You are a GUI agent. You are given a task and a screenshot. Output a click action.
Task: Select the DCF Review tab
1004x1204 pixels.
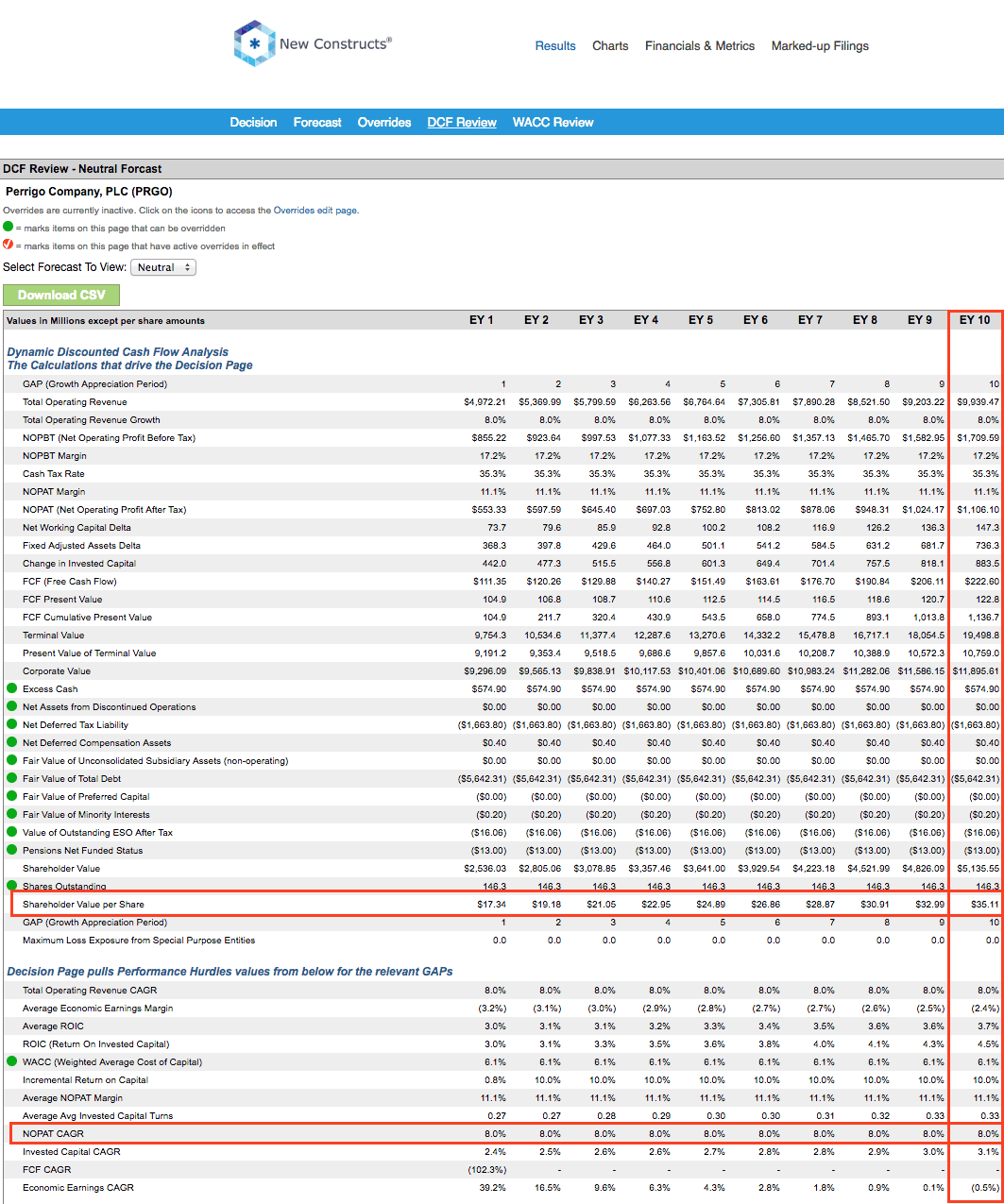pos(462,122)
